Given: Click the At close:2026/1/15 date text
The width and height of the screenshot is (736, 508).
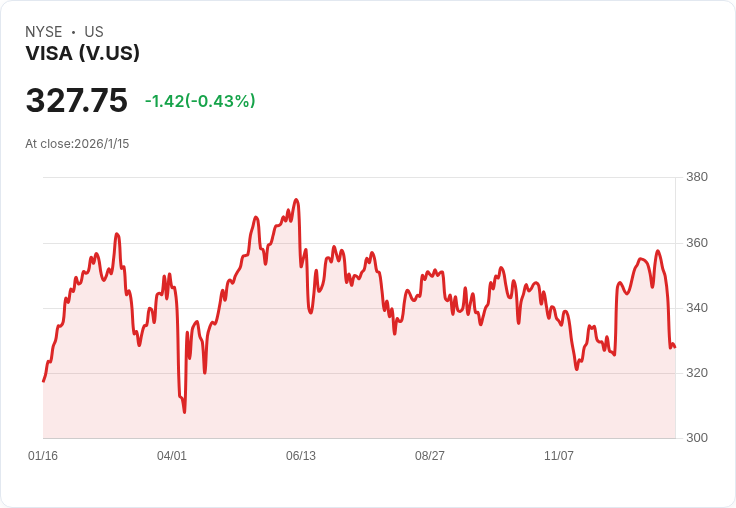Looking at the screenshot, I should [x=77, y=143].
